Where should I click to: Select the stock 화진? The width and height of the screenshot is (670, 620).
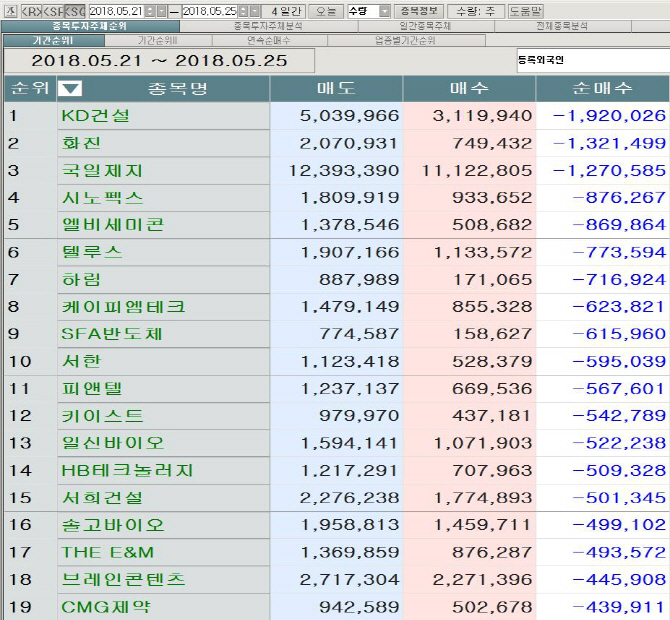tap(81, 143)
